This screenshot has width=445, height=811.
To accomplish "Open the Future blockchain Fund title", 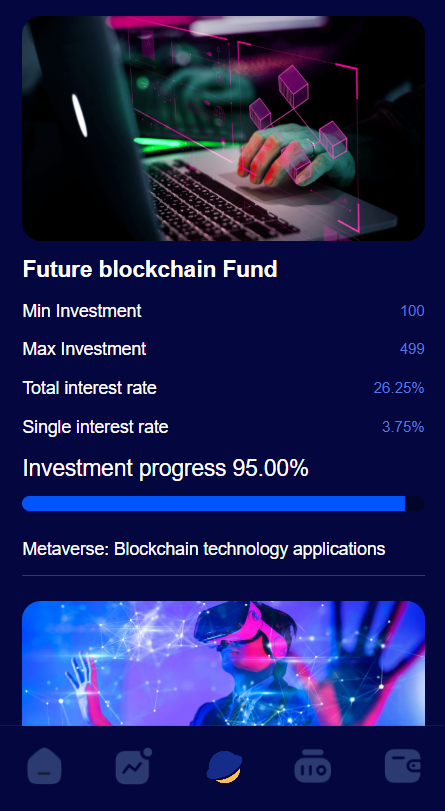I will [150, 269].
